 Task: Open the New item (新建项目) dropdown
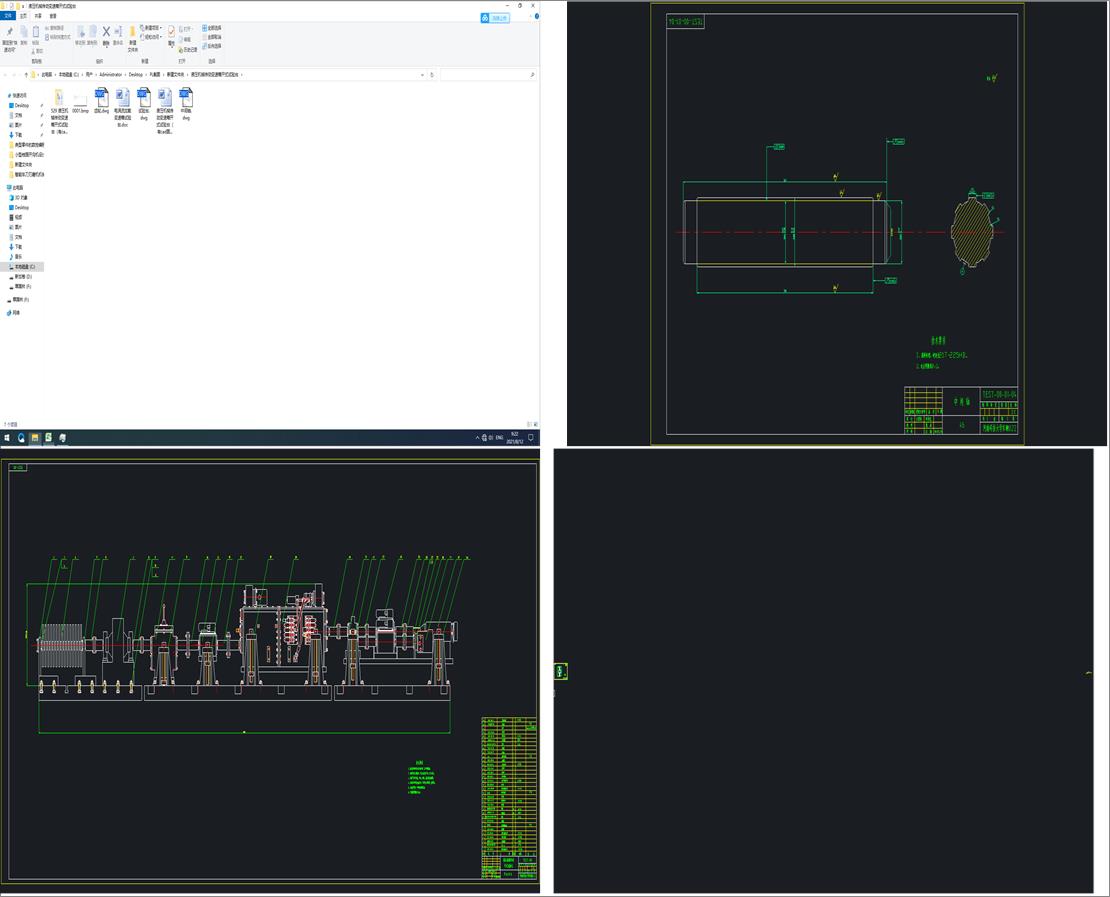point(151,28)
